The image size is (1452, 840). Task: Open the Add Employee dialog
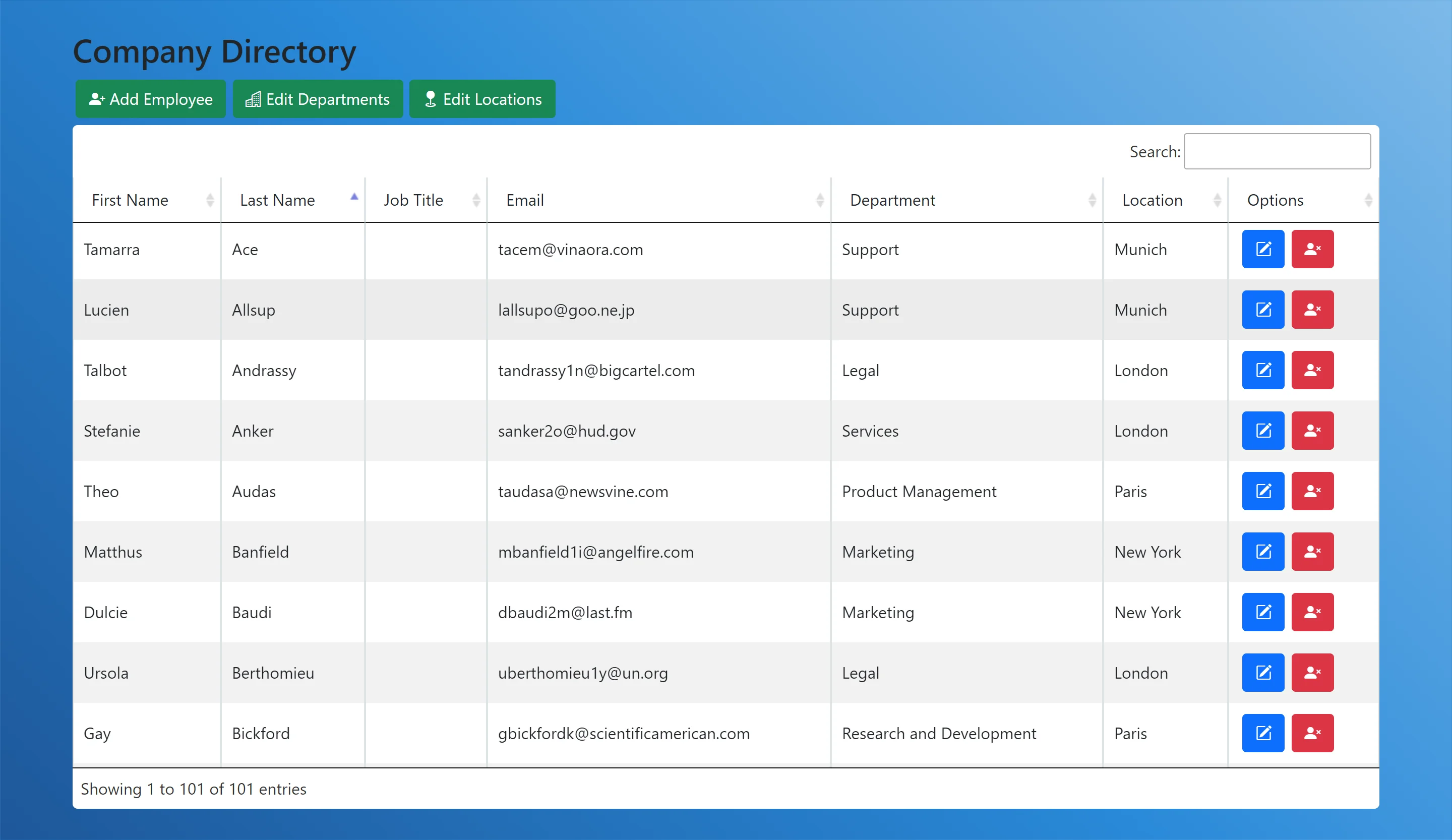click(x=150, y=98)
